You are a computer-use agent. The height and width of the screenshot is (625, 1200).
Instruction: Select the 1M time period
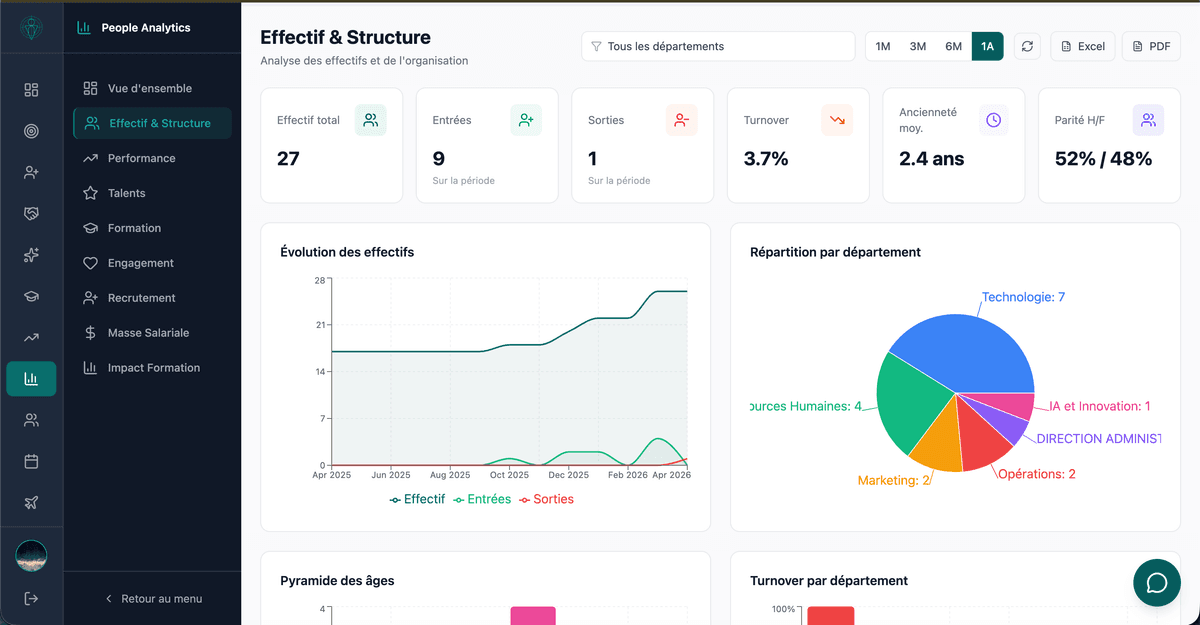point(883,46)
